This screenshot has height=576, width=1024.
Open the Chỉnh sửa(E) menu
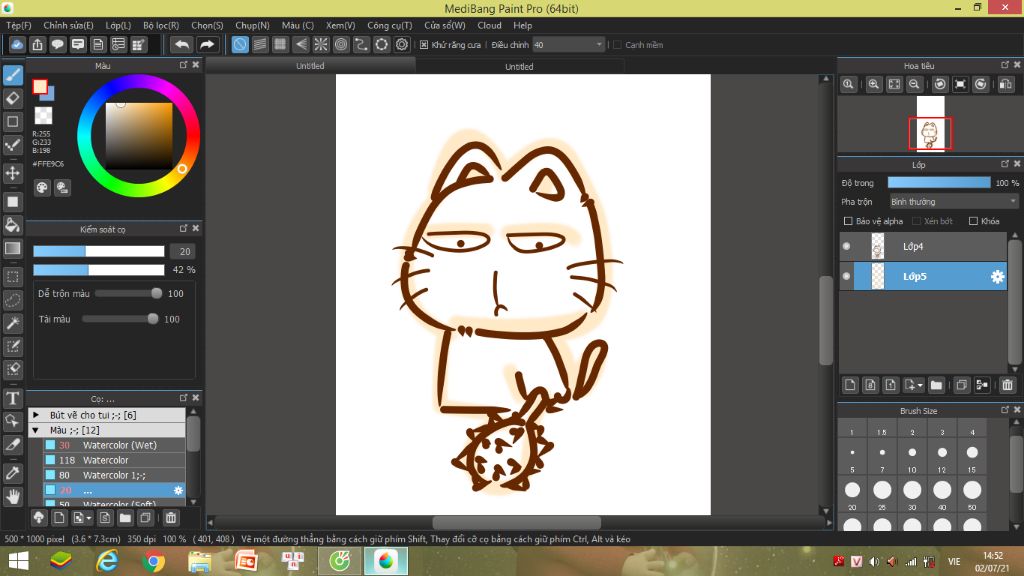pyautogui.click(x=69, y=25)
